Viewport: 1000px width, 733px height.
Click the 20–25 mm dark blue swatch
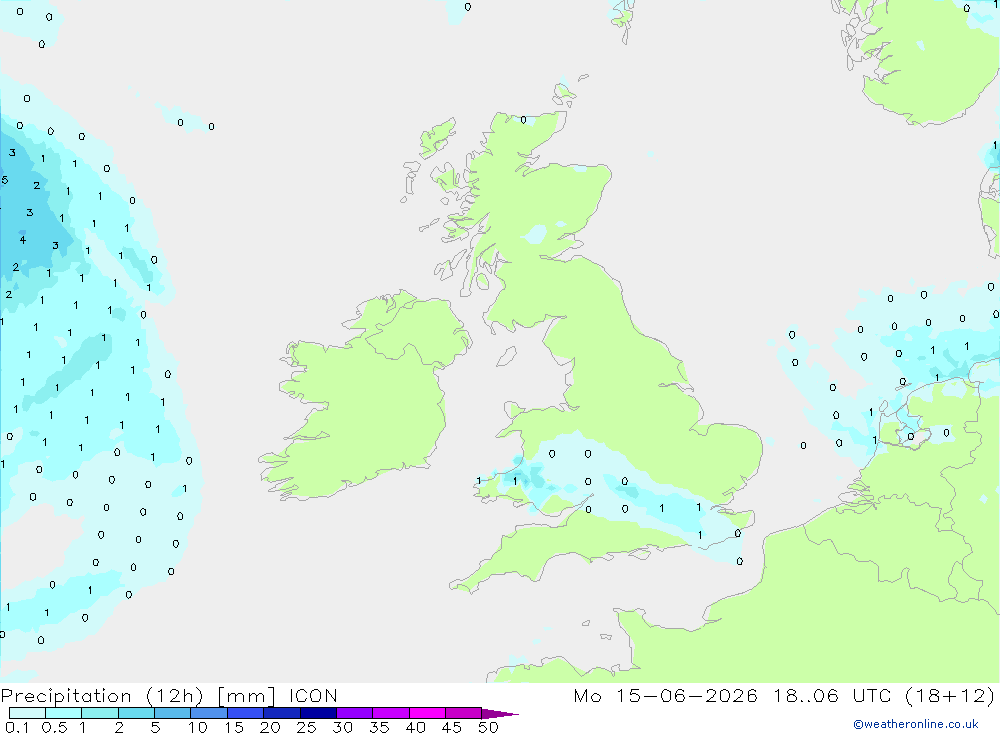282,713
